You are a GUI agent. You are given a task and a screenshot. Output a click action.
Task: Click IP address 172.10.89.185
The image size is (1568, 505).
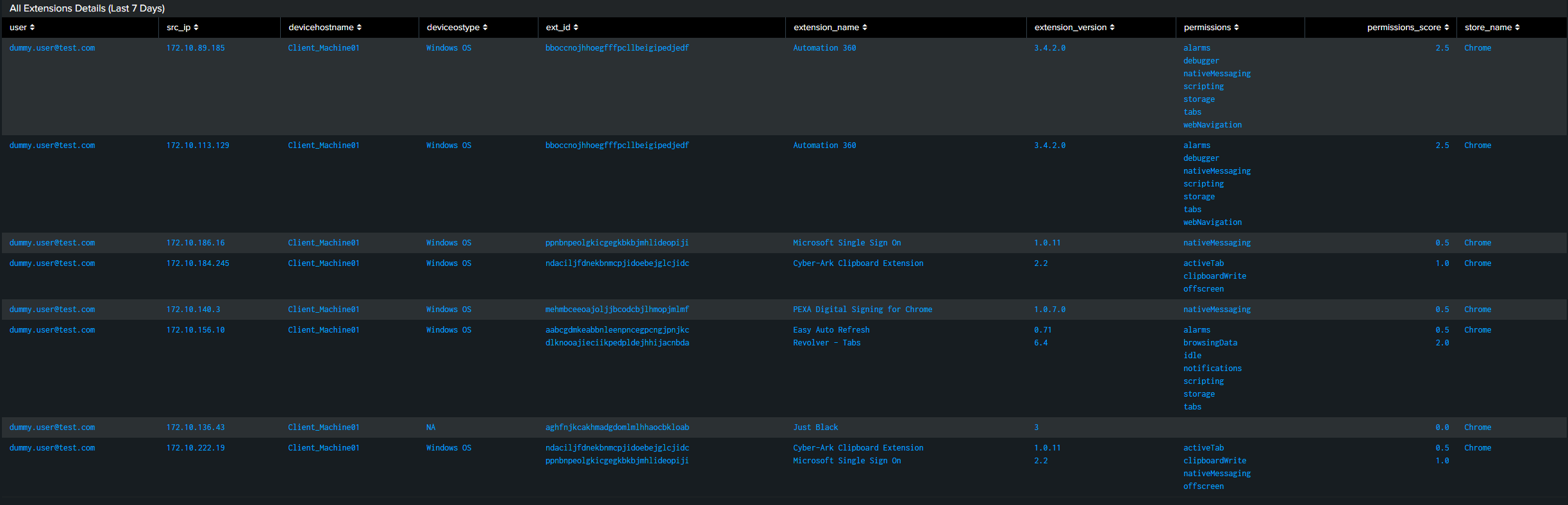tap(196, 48)
